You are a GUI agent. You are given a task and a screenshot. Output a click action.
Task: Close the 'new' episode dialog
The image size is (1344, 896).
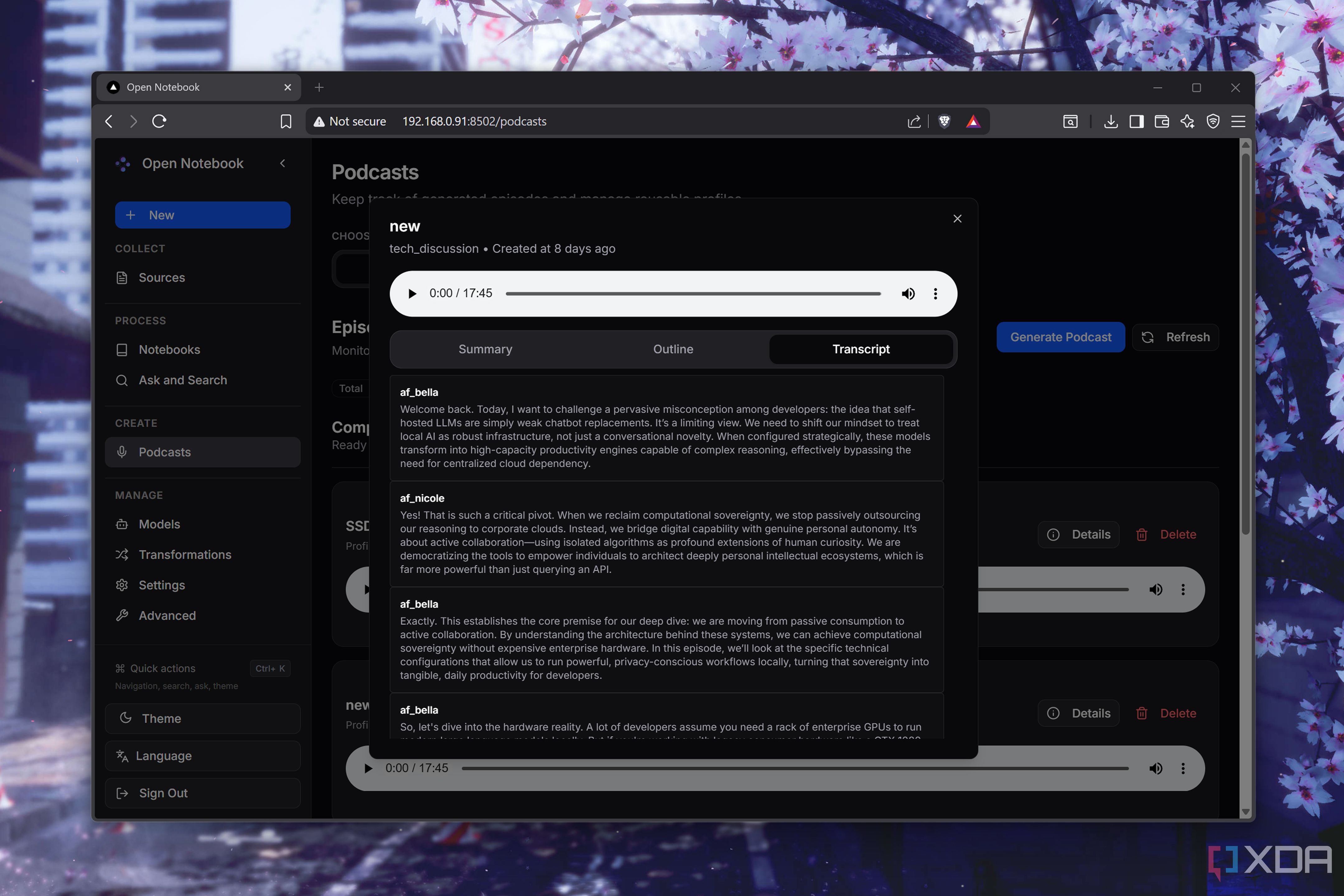pos(958,219)
